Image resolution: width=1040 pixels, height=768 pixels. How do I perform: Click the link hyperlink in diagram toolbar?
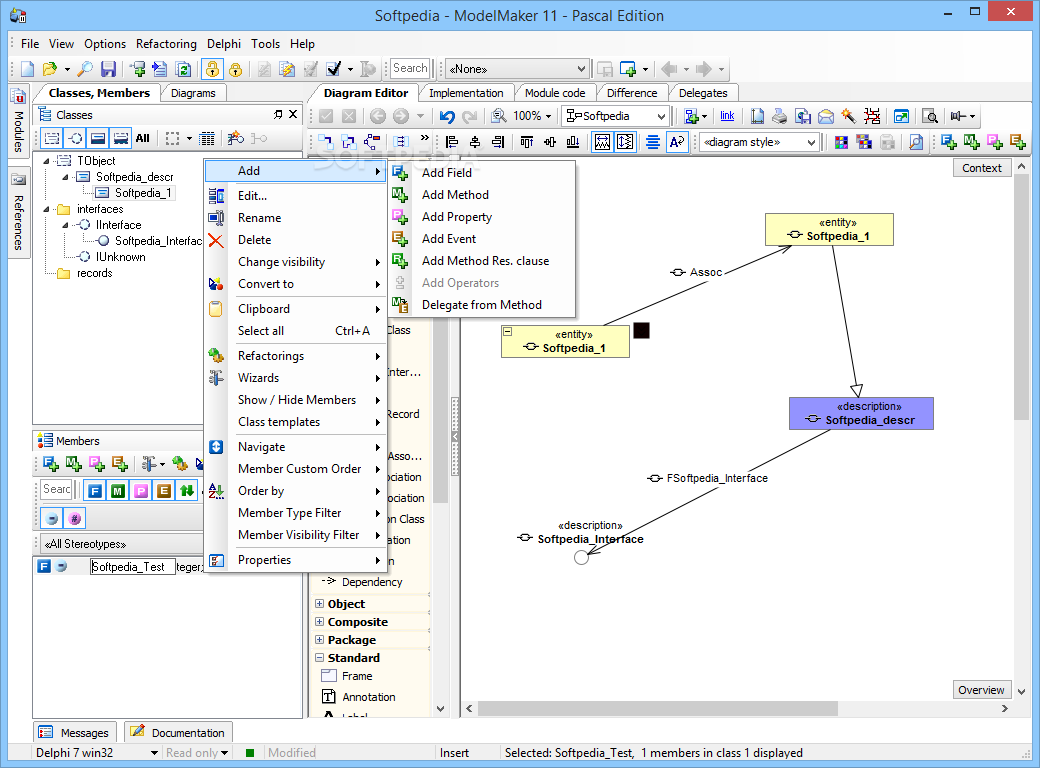point(728,116)
